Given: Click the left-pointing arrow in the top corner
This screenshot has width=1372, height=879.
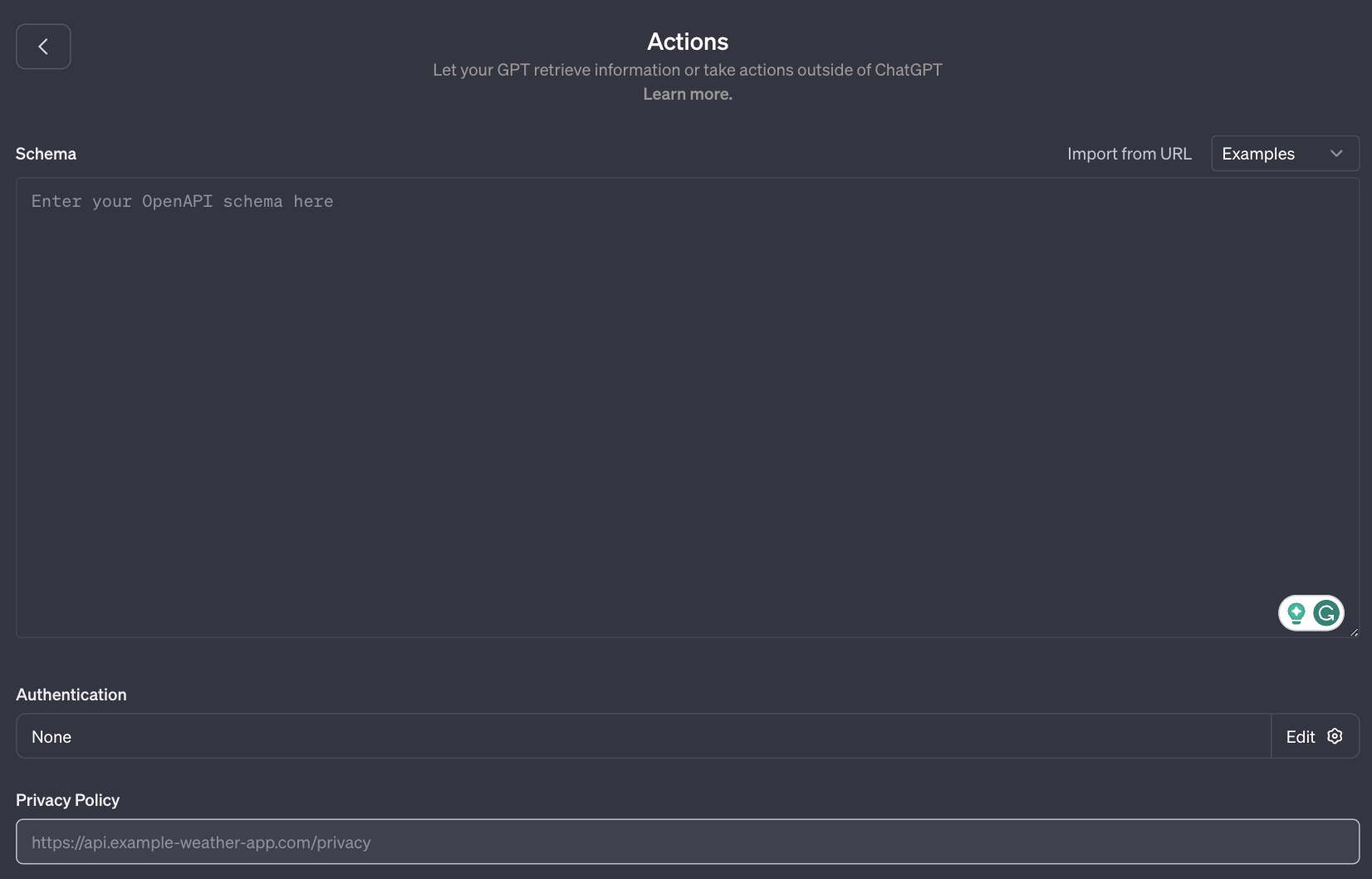Looking at the screenshot, I should [42, 47].
